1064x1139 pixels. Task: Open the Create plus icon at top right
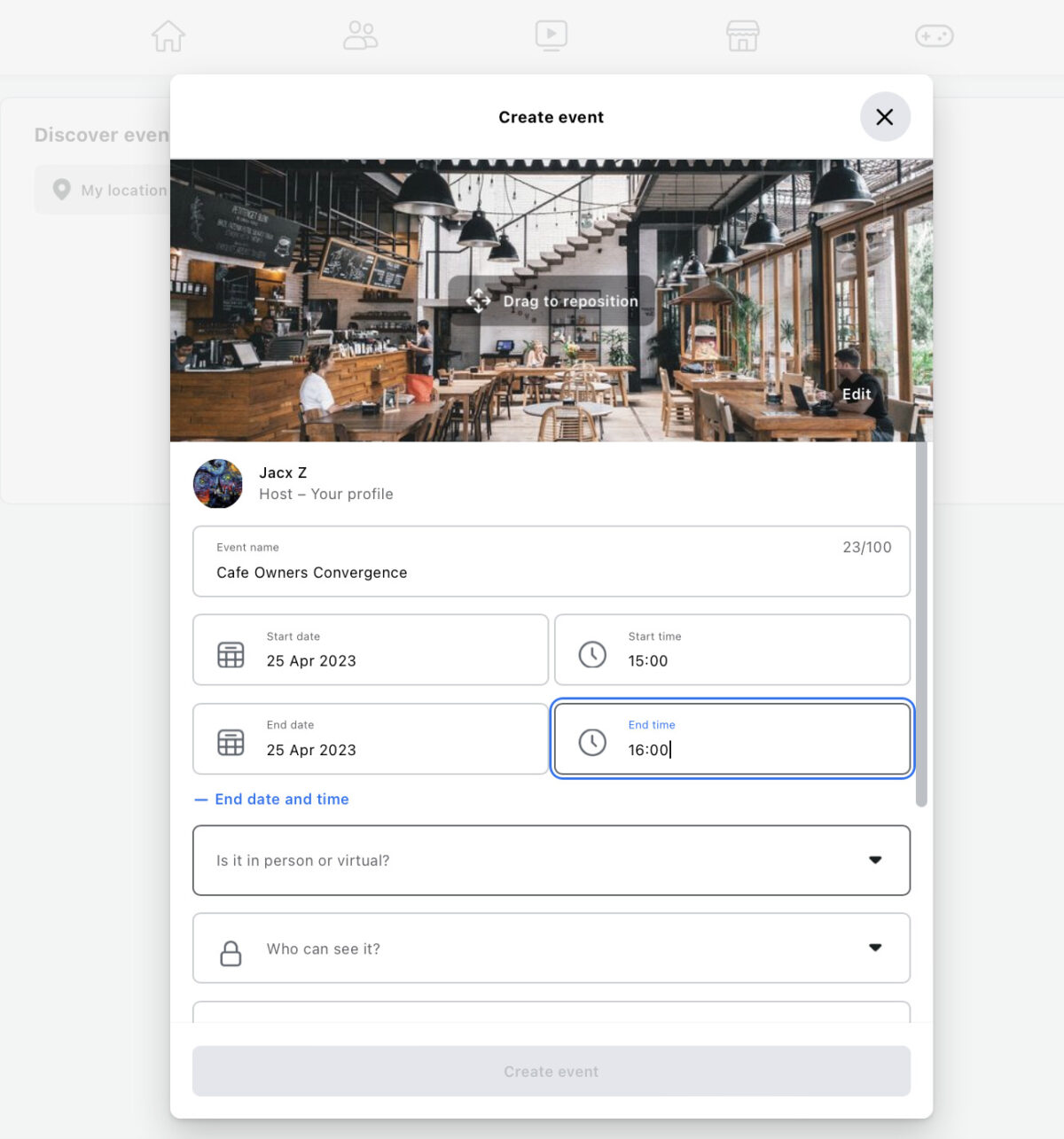934,35
